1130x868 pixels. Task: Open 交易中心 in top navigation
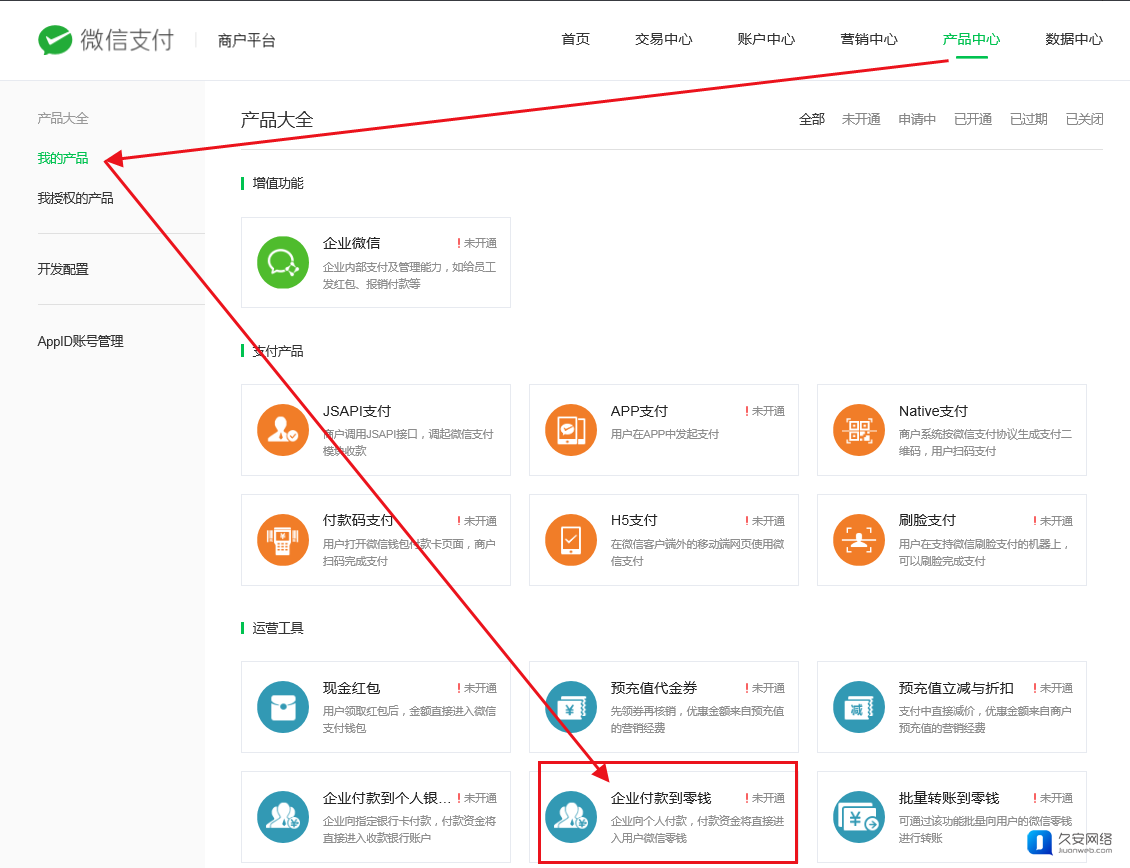(x=663, y=39)
